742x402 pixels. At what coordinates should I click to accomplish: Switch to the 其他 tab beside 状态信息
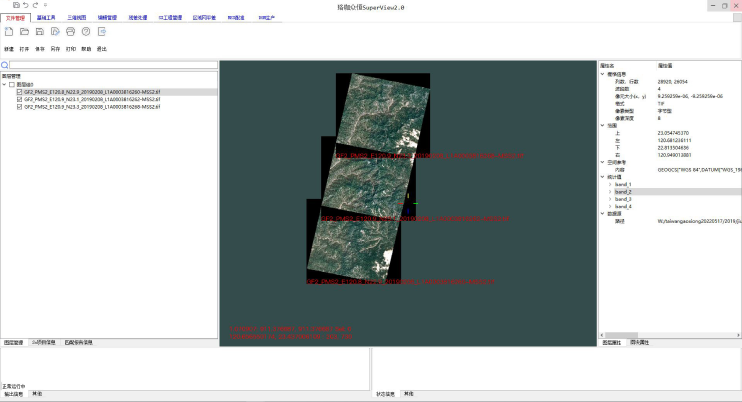[409, 393]
